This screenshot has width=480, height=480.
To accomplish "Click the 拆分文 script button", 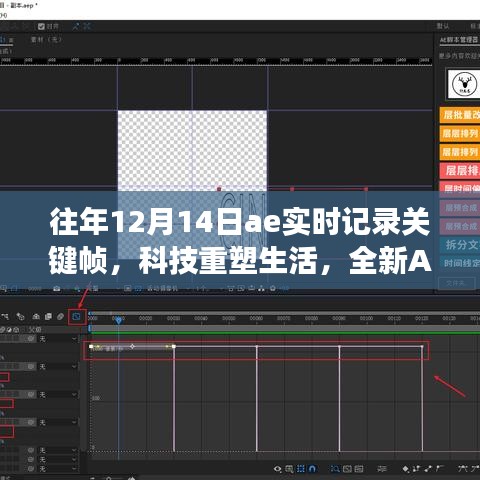I will pos(460,245).
